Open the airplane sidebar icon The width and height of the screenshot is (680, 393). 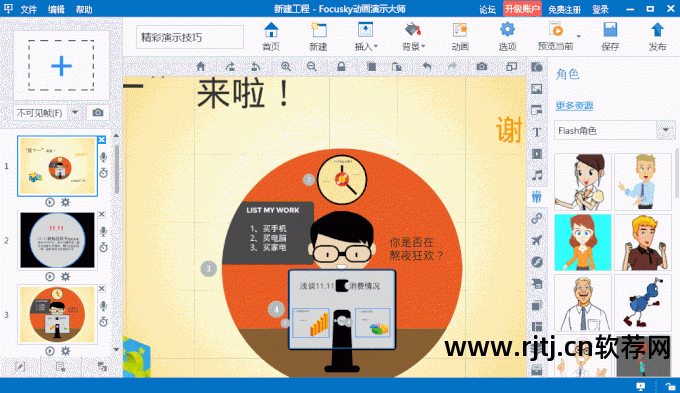[x=537, y=240]
